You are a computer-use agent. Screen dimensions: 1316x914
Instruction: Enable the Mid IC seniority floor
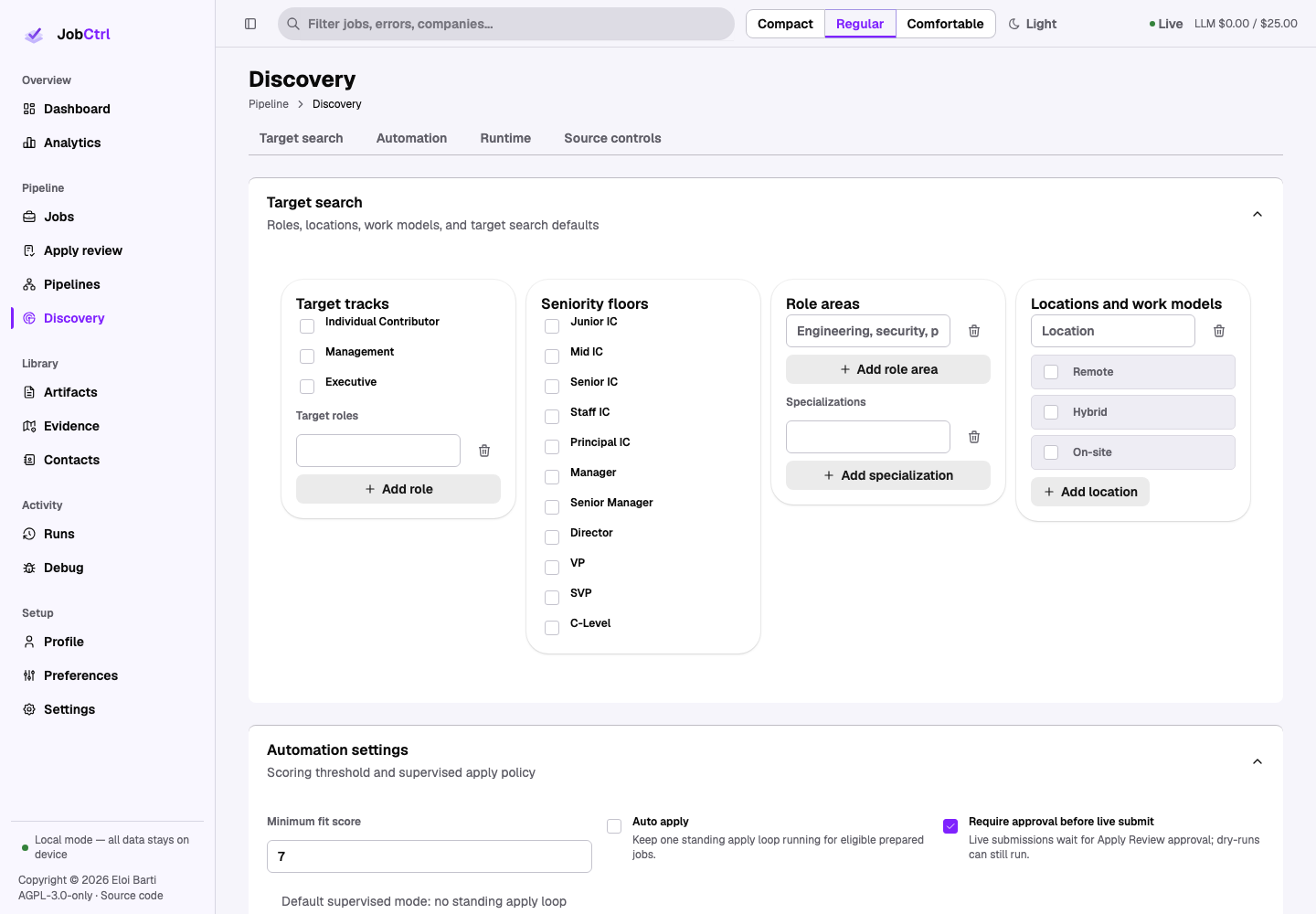[552, 356]
